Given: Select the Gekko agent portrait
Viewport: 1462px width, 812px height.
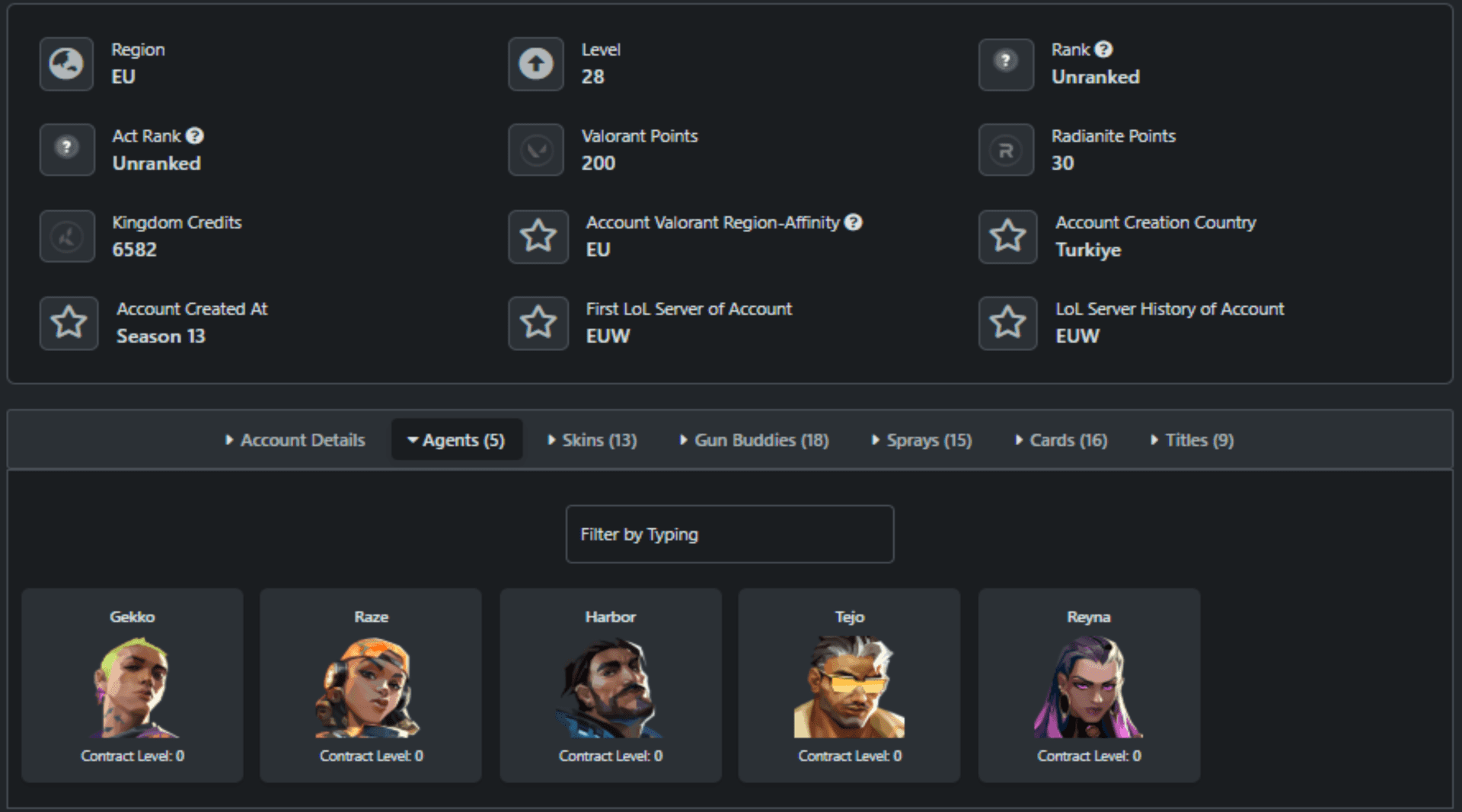Looking at the screenshot, I should 132,687.
